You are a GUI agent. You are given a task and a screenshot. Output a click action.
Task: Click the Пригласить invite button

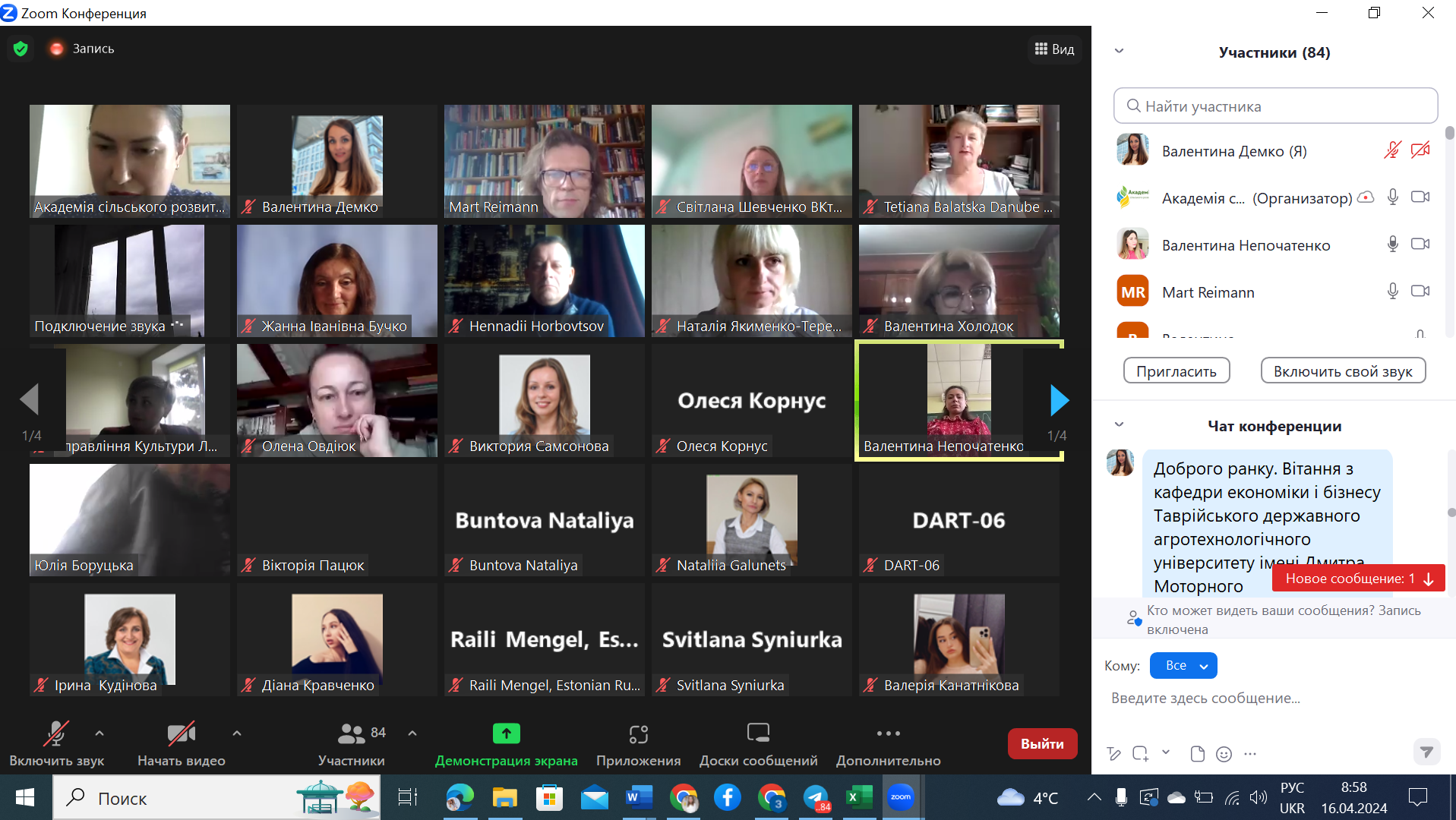pos(1176,371)
